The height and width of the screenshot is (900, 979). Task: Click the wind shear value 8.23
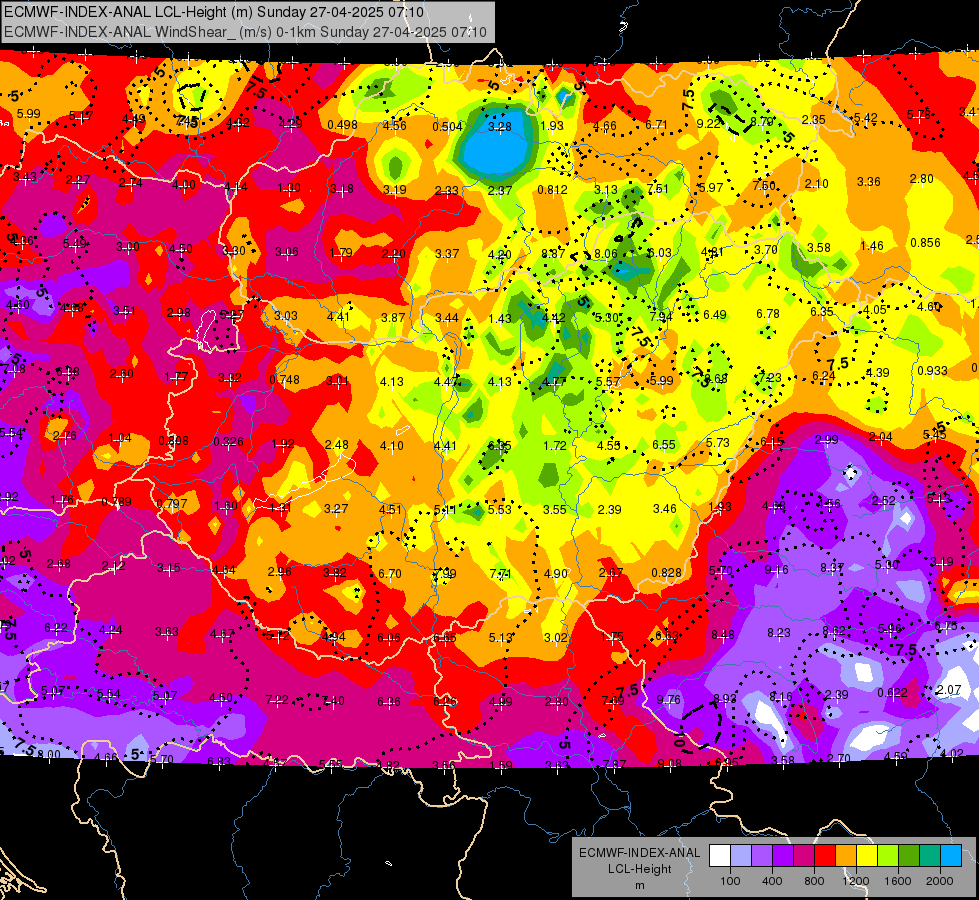[778, 633]
